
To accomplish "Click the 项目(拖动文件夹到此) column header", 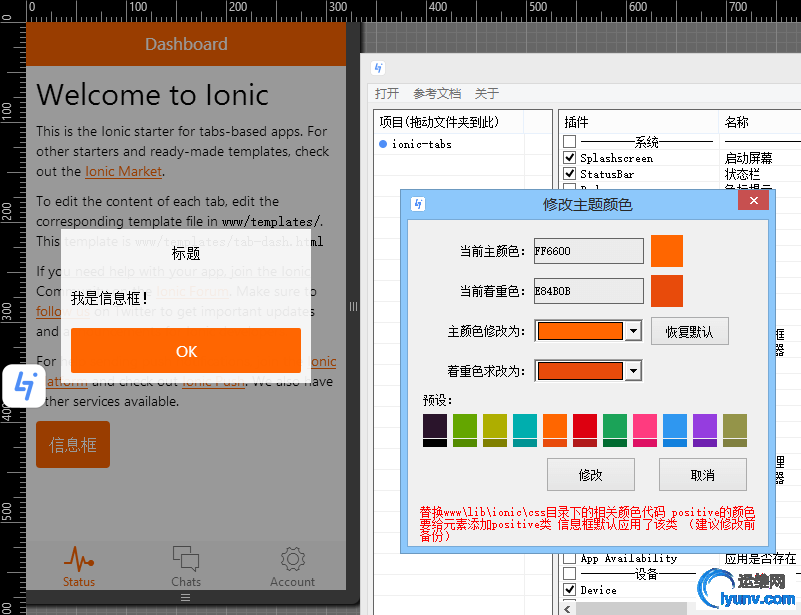I will 450,122.
